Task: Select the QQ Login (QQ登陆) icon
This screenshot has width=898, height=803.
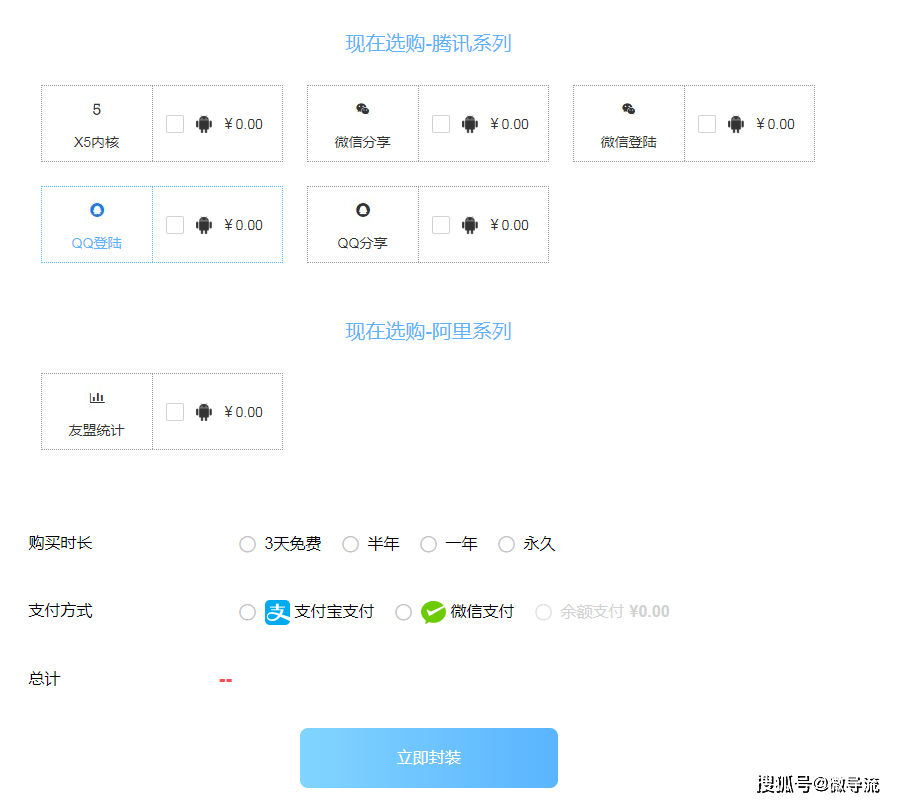Action: (x=96, y=210)
